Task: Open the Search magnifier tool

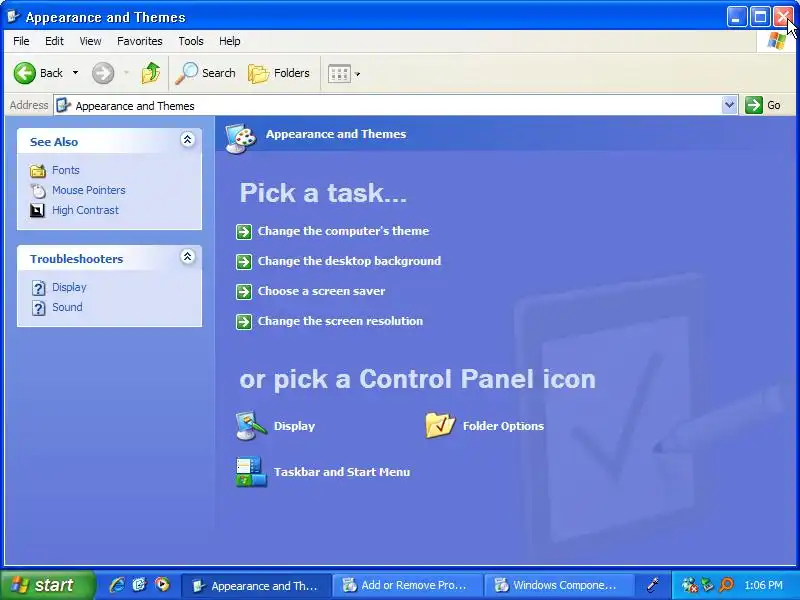Action: coord(205,73)
